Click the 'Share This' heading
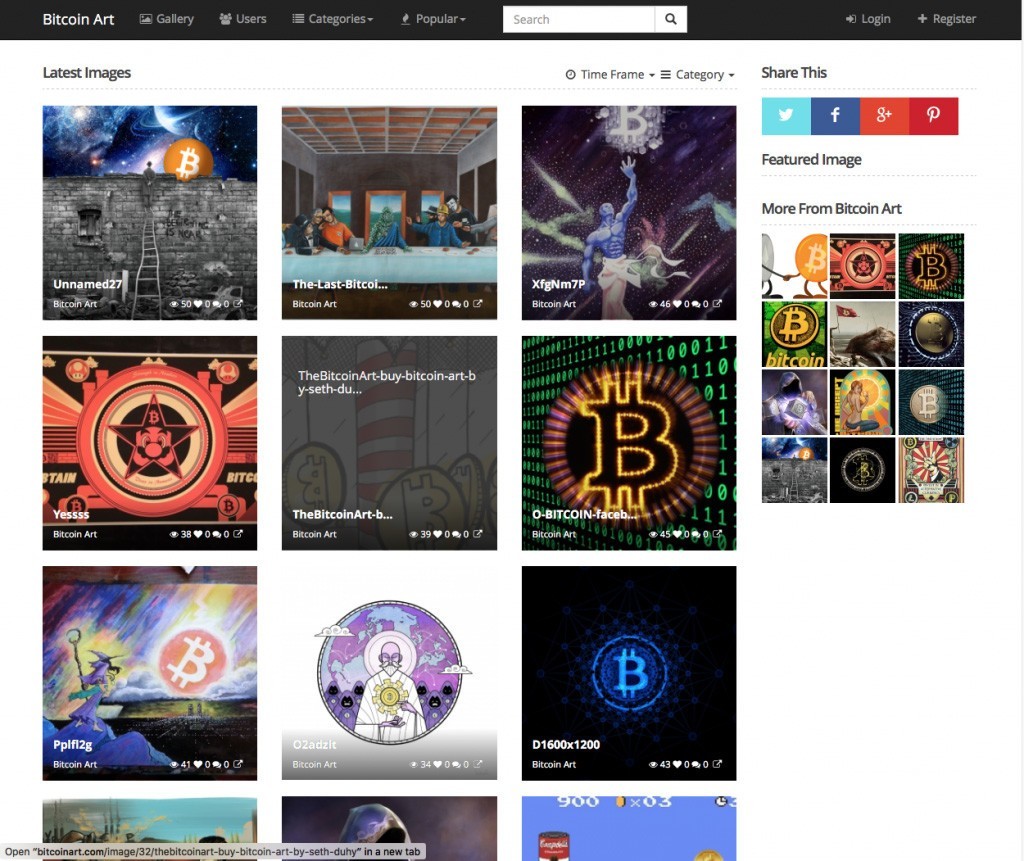The height and width of the screenshot is (861, 1024). 794,73
